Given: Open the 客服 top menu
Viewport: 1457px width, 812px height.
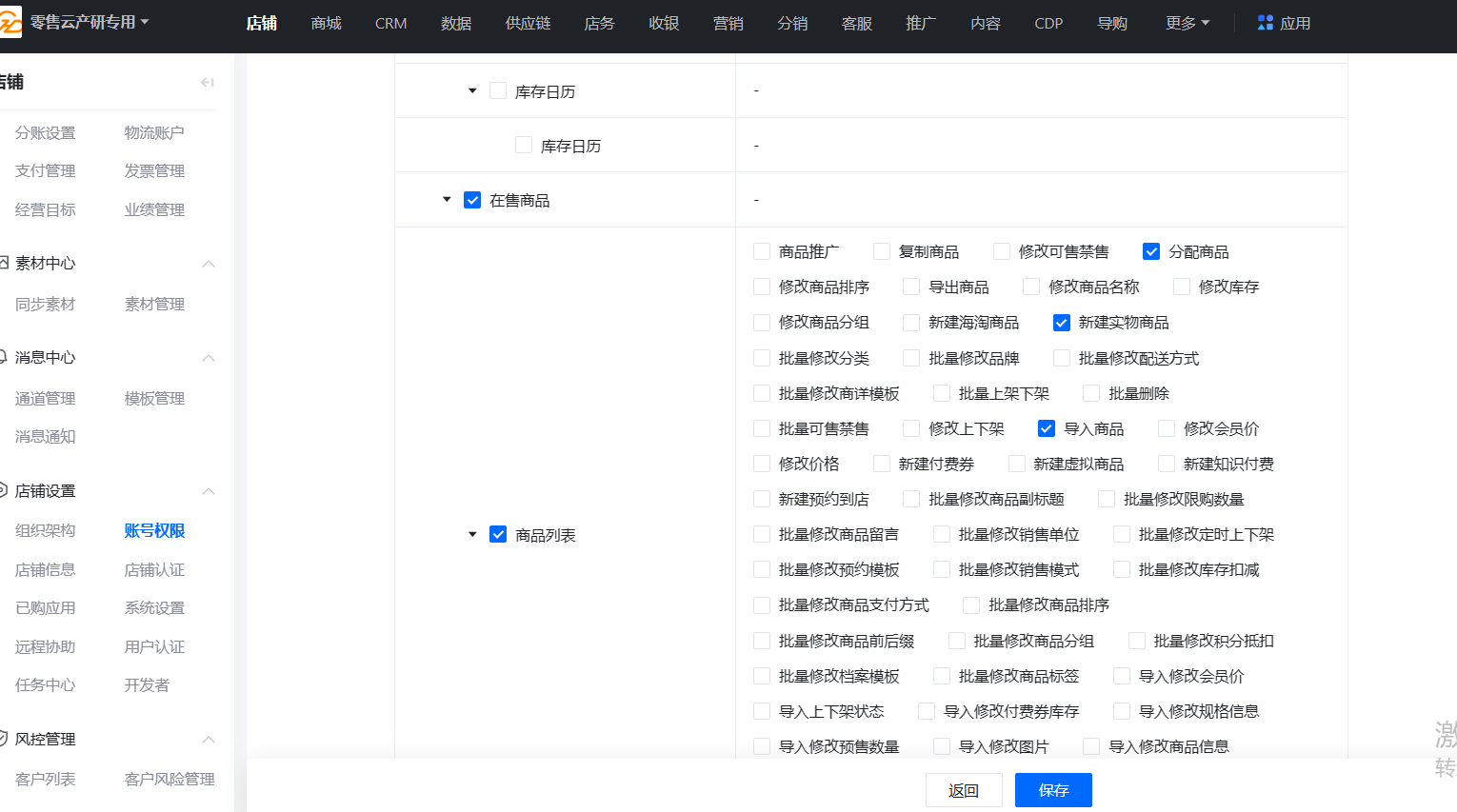Looking at the screenshot, I should click(x=857, y=23).
